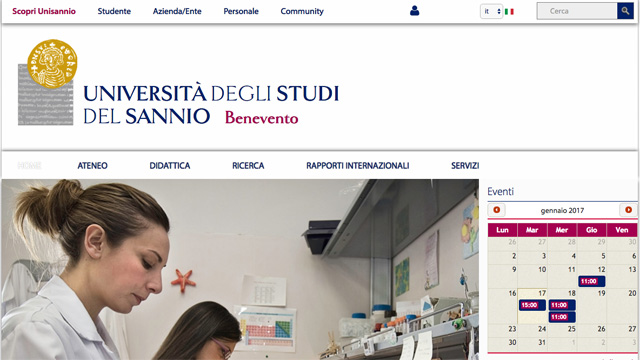The image size is (640, 360).
Task: Click the Italian flag icon
Action: [x=509, y=11]
